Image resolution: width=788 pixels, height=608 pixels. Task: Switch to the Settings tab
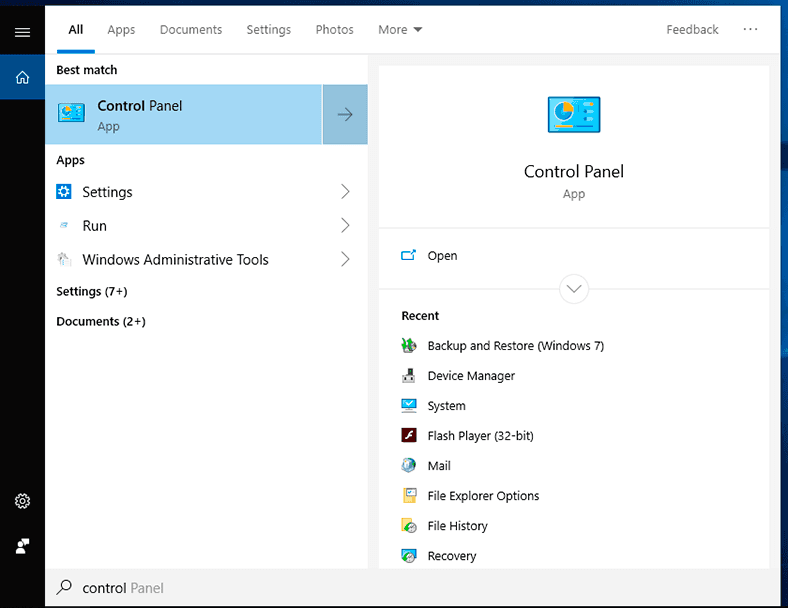pos(269,30)
